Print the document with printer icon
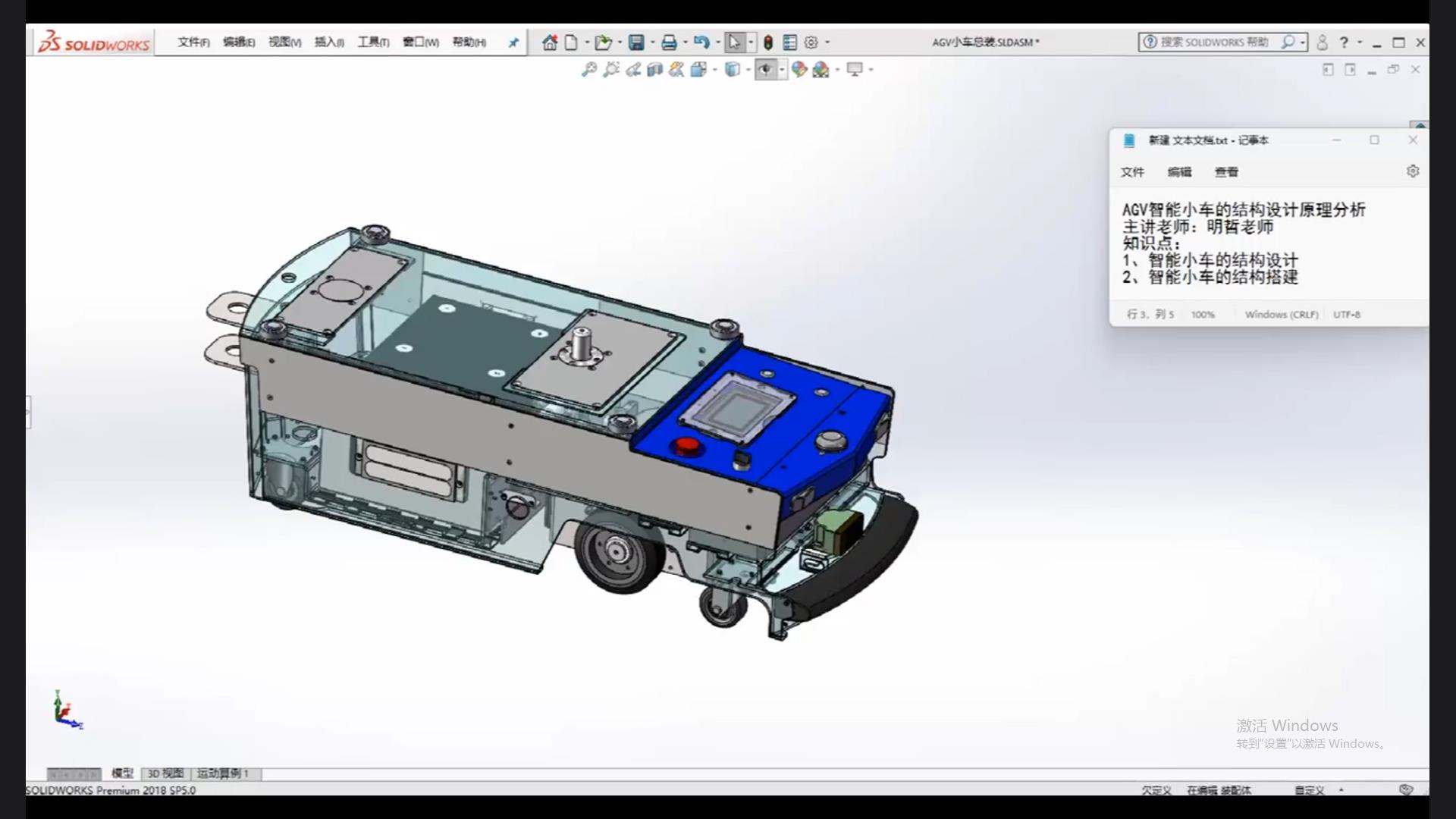This screenshot has width=1456, height=819. [669, 42]
